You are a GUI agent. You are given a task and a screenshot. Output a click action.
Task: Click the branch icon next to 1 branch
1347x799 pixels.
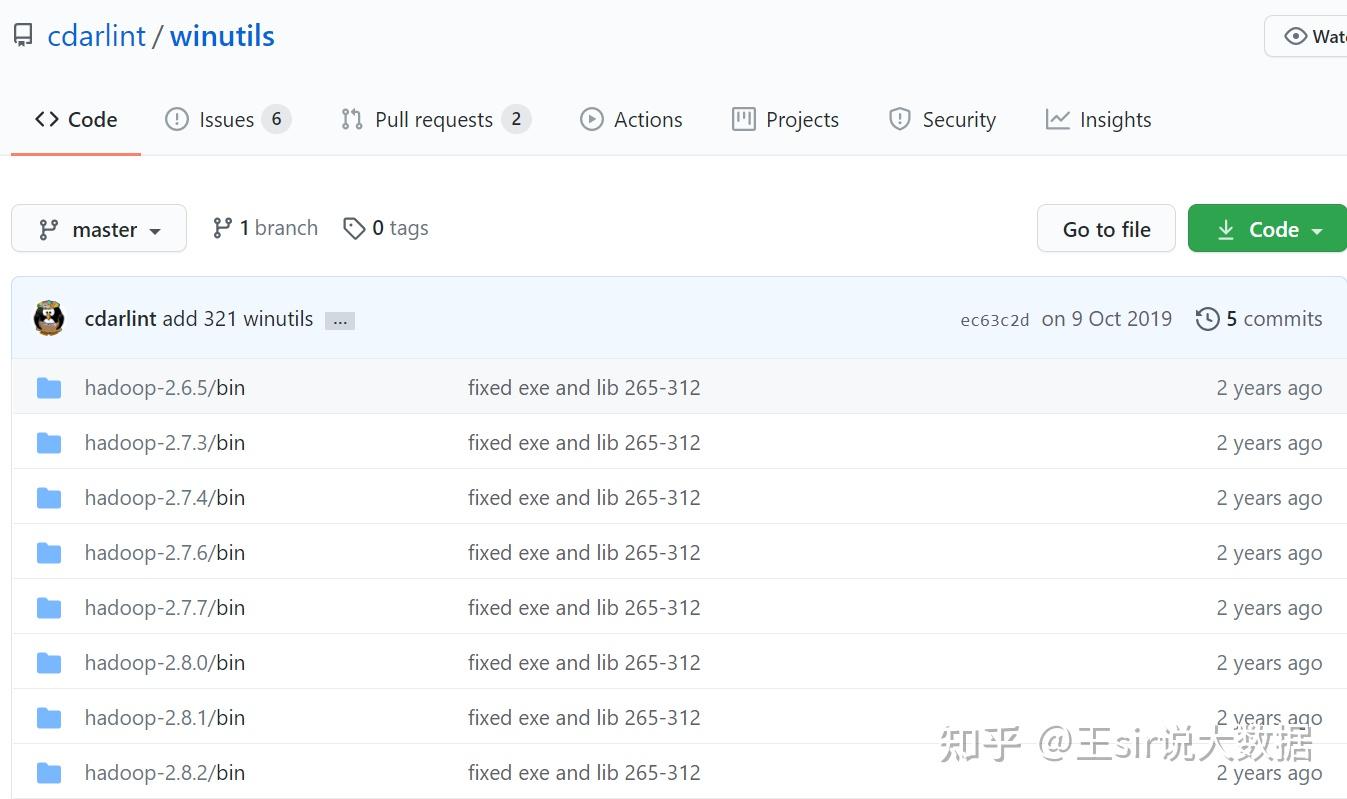[x=222, y=227]
